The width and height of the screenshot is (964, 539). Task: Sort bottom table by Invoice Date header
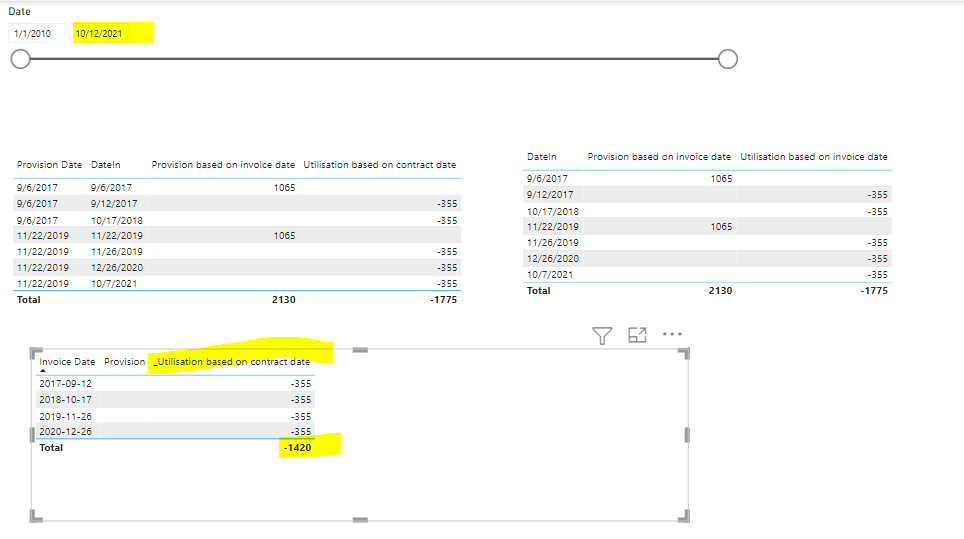67,362
